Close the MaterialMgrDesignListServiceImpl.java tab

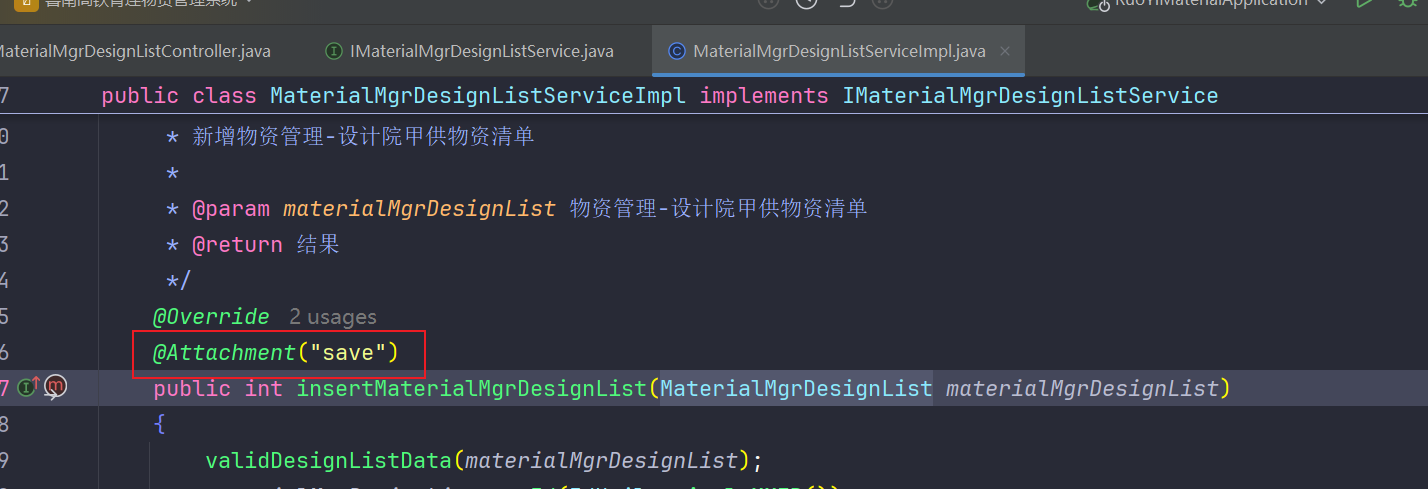click(1005, 51)
